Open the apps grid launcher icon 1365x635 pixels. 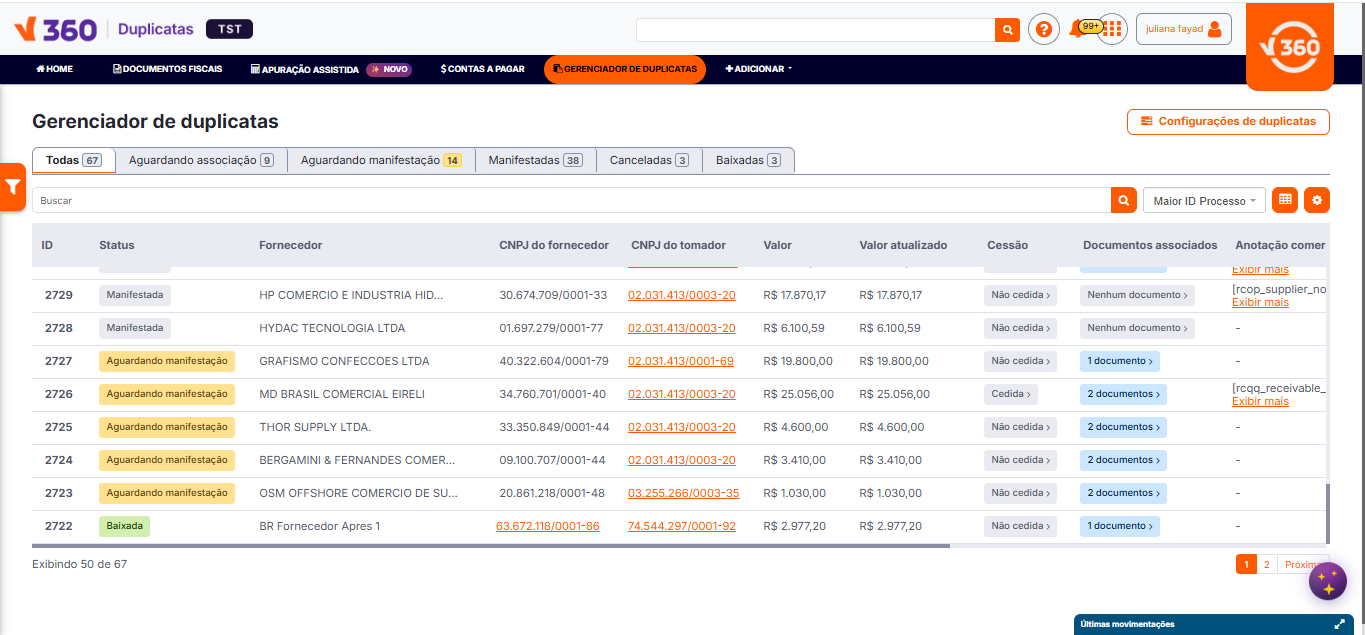(1112, 29)
